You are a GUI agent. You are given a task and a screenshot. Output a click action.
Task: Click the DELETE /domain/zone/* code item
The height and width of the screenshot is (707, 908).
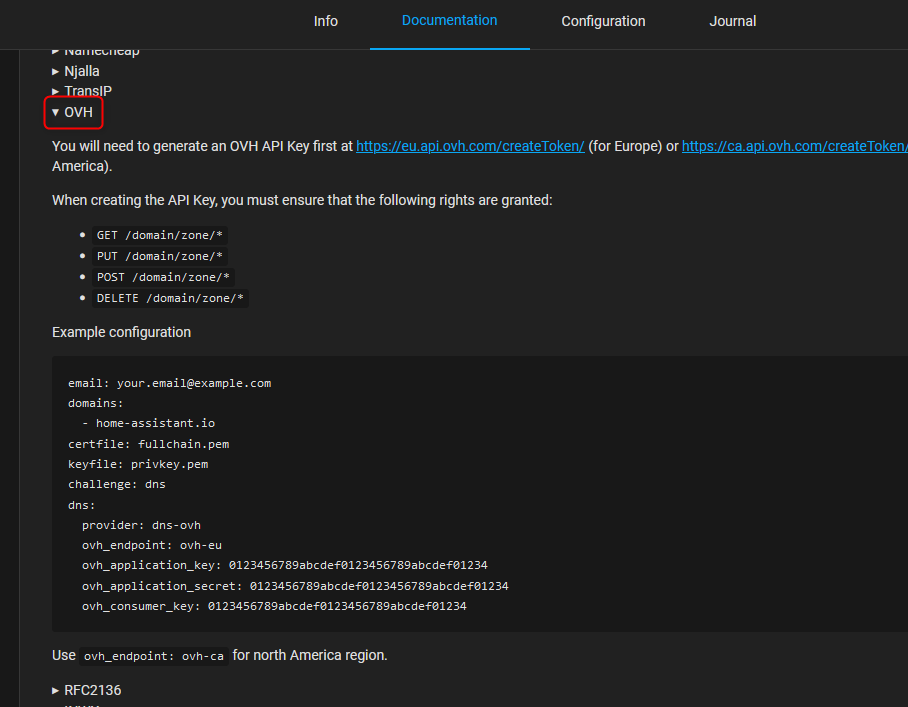pyautogui.click(x=170, y=298)
